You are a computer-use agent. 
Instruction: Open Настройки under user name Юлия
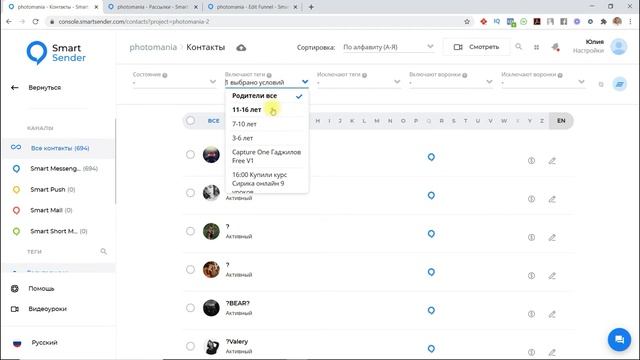[588, 51]
